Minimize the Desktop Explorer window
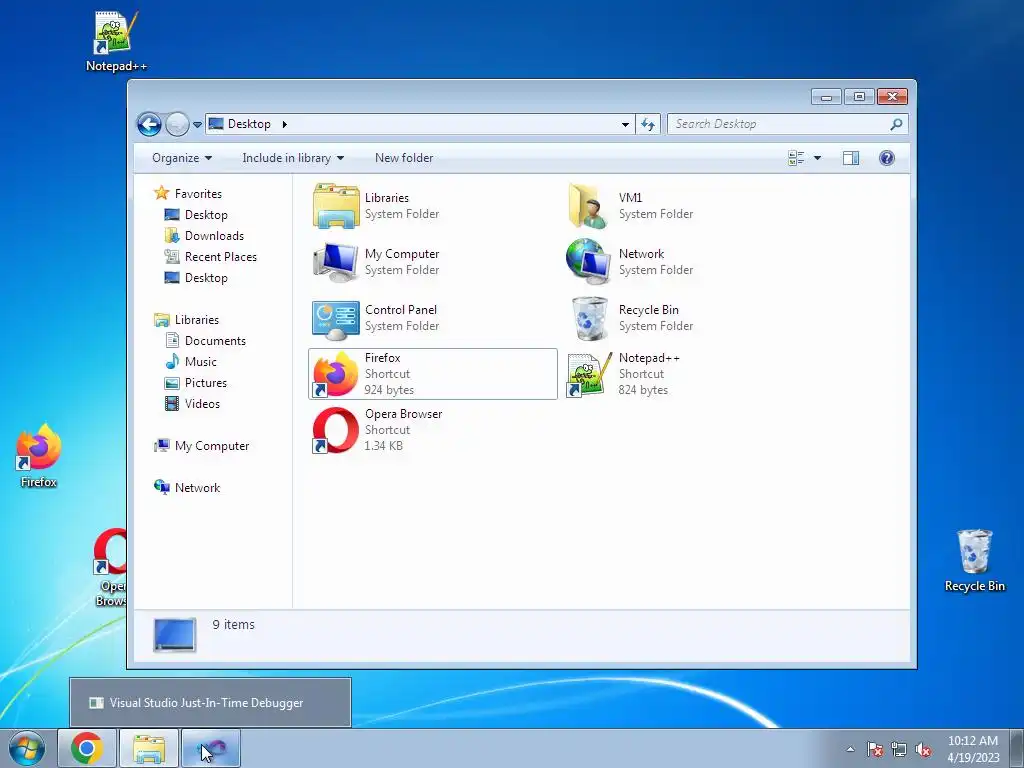This screenshot has width=1024, height=768. point(826,97)
